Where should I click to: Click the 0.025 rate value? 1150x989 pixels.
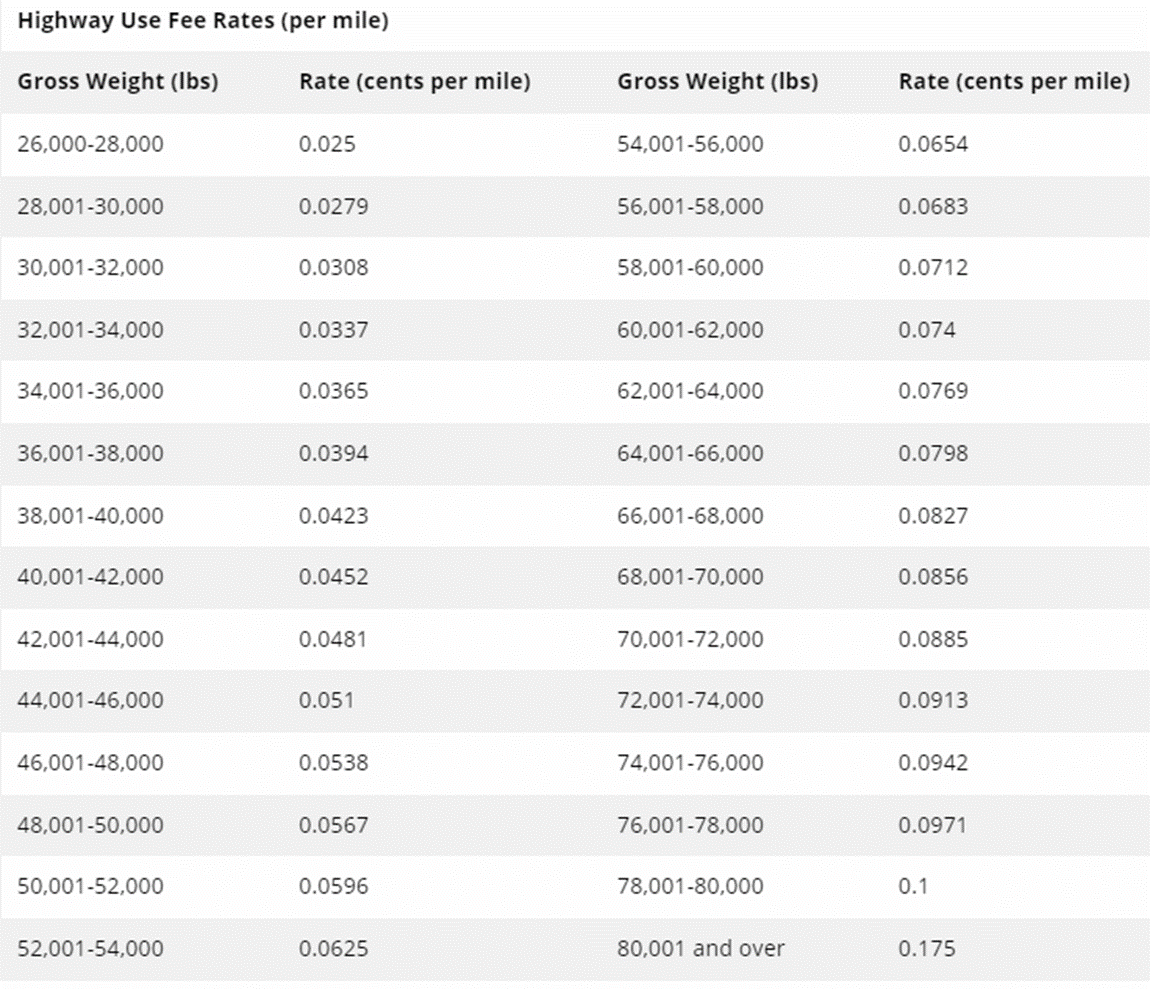point(327,144)
